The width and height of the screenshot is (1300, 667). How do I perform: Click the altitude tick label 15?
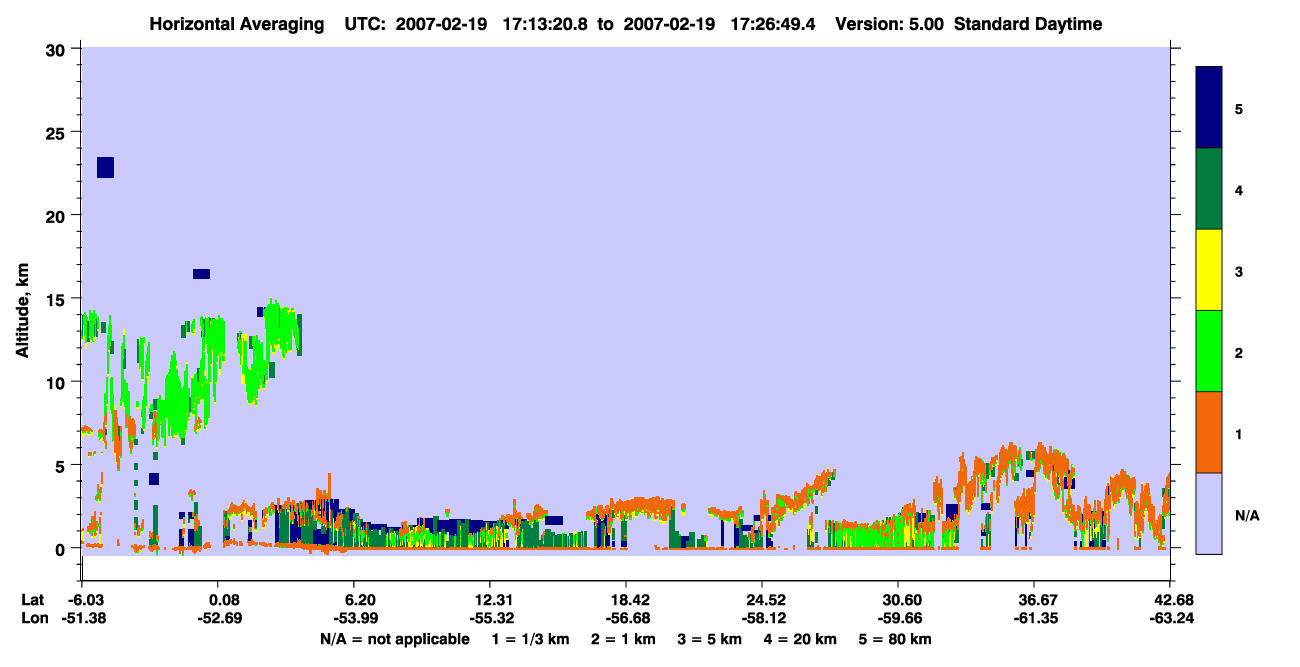click(x=58, y=298)
